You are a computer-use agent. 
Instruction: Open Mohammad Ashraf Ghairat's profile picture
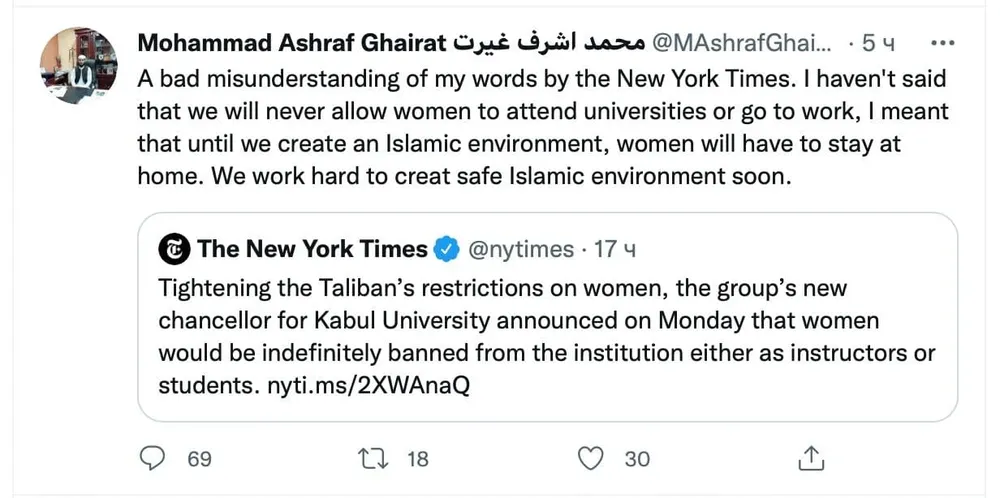coord(72,66)
